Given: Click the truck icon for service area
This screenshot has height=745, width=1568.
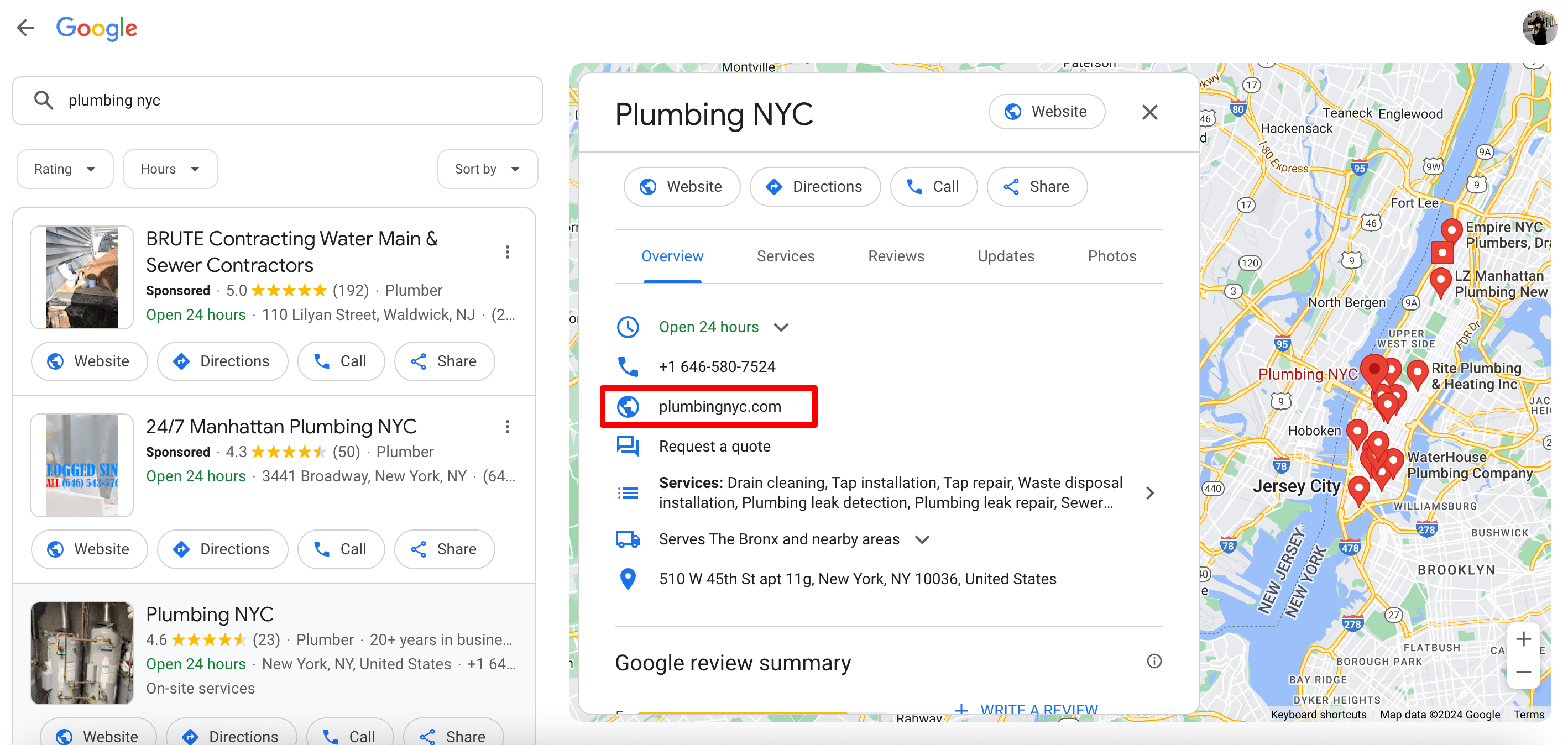Looking at the screenshot, I should coord(628,539).
